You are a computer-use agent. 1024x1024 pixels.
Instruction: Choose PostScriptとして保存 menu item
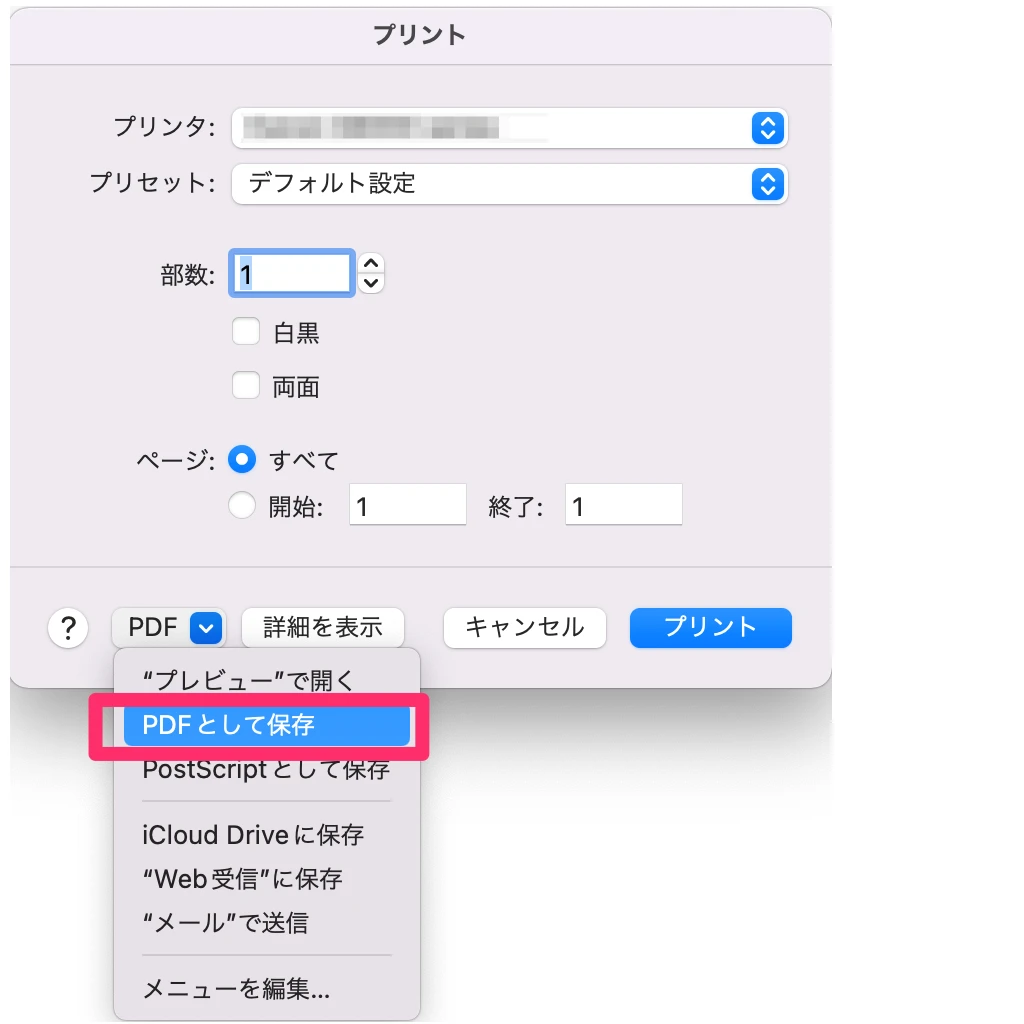[266, 770]
